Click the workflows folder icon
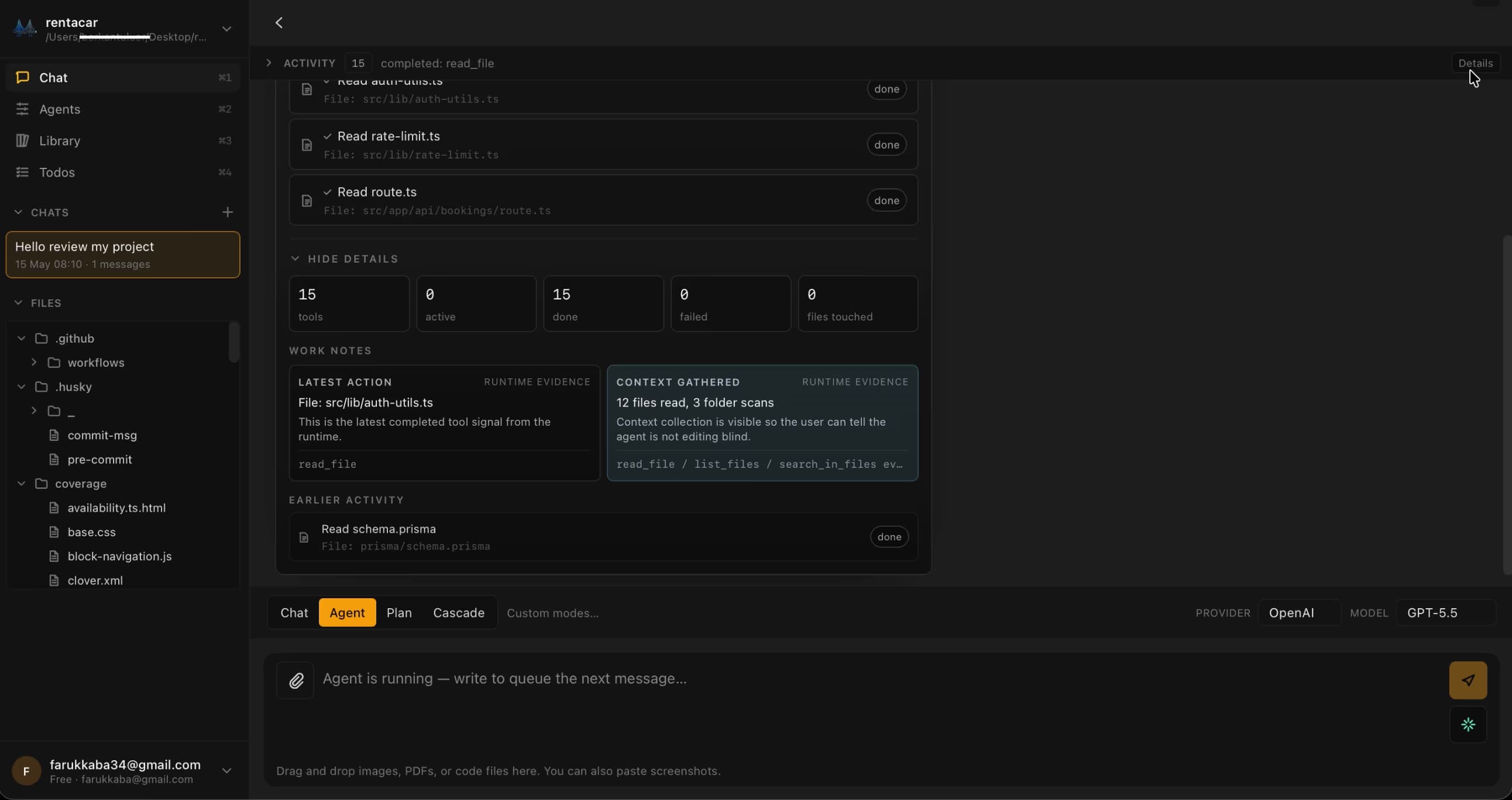 (54, 363)
